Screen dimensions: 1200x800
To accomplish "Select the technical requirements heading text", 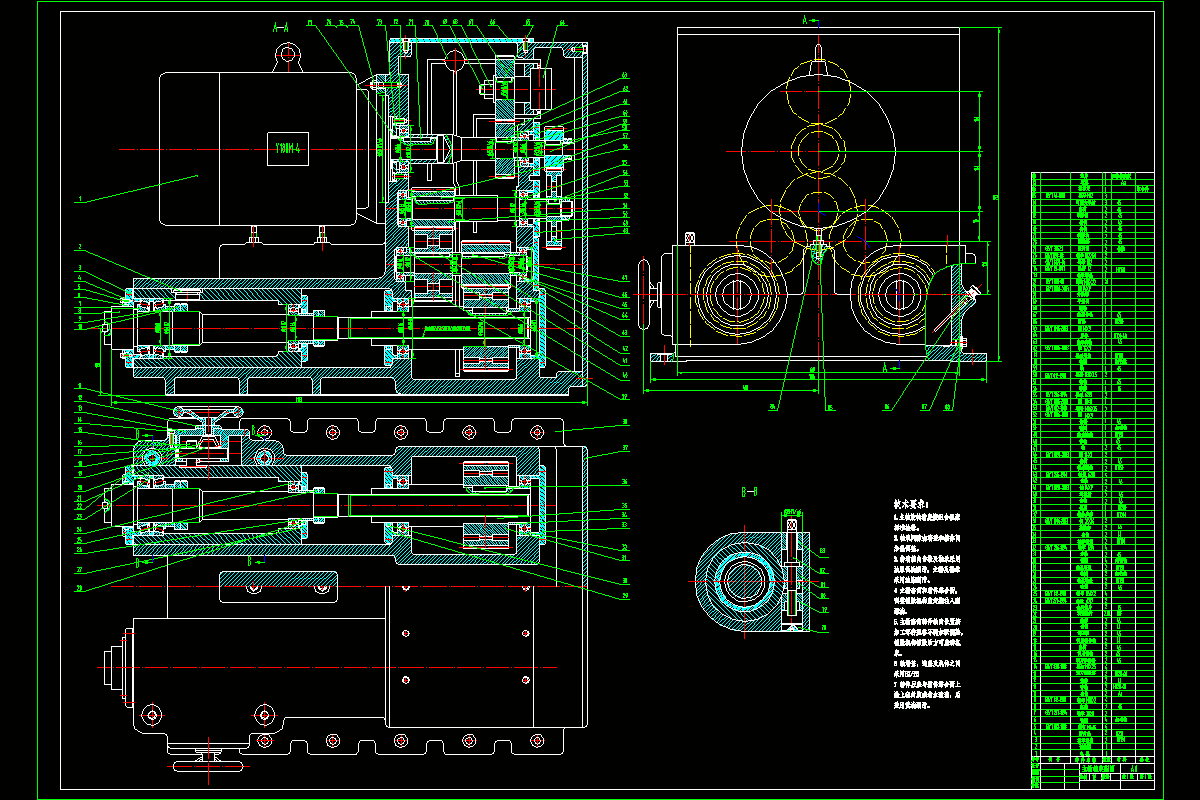I will (x=910, y=506).
